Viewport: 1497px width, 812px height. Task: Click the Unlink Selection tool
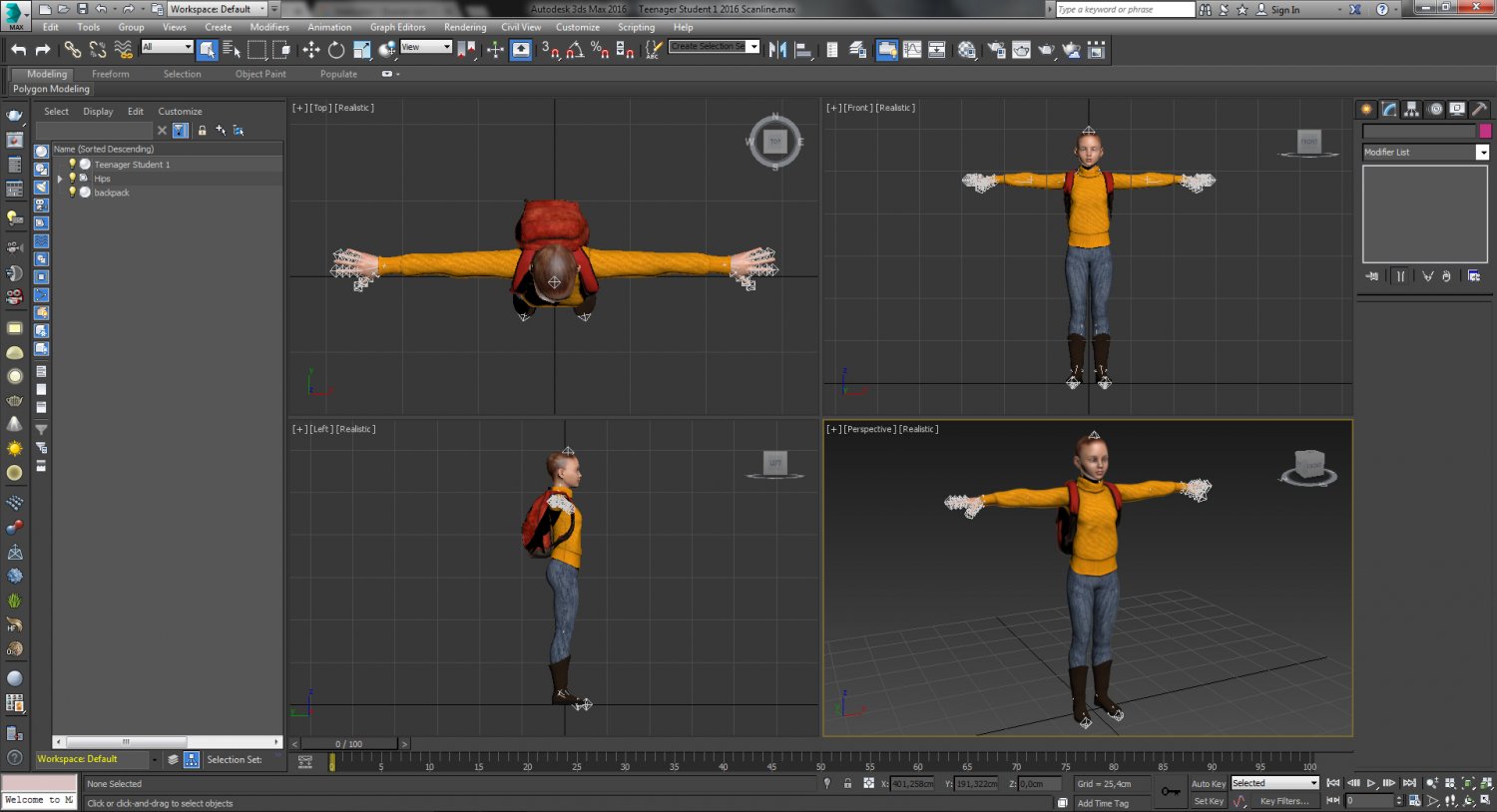click(98, 49)
